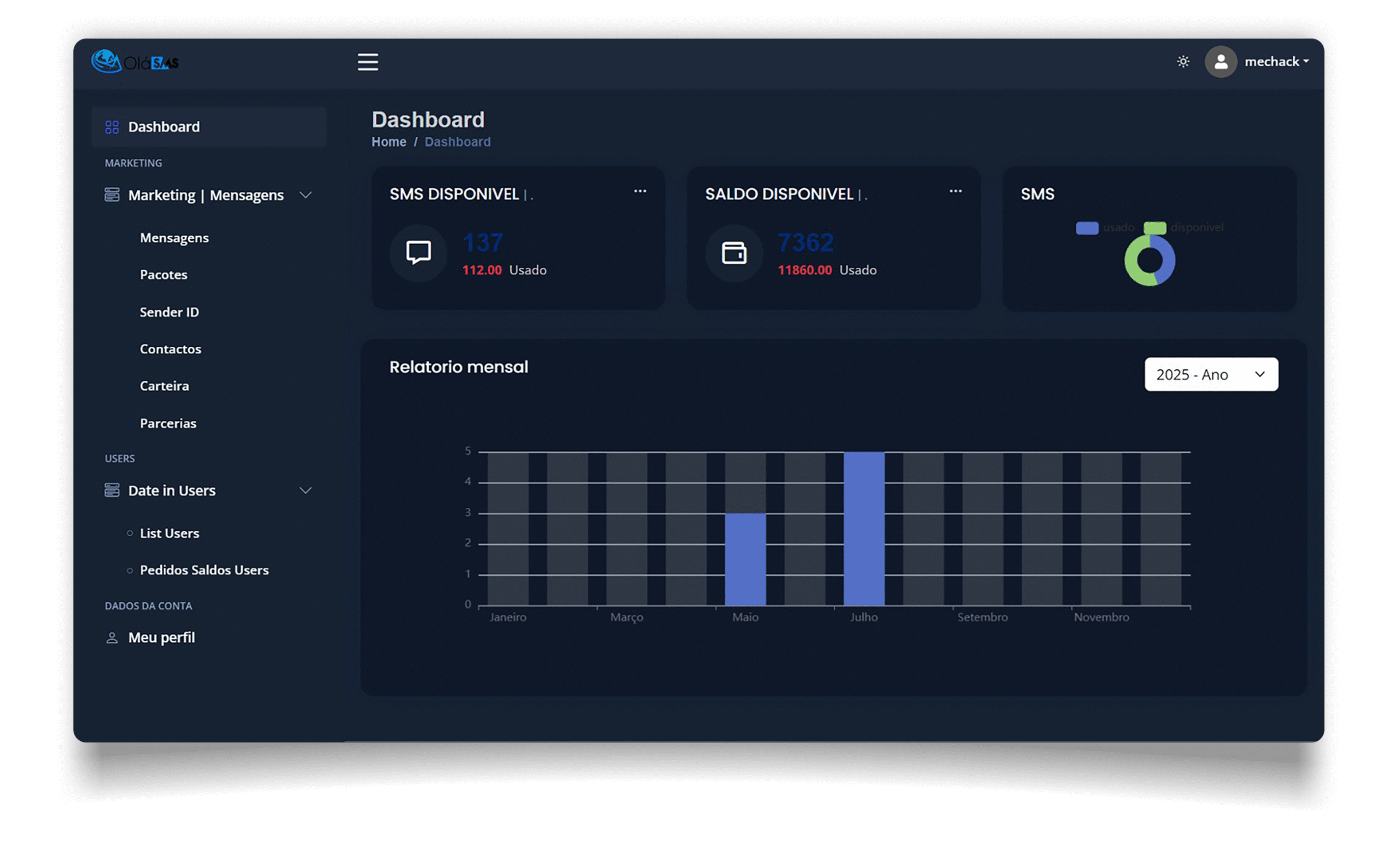This screenshot has height=854, width=1400.
Task: Click the wallet icon in Saldo card
Action: point(733,252)
